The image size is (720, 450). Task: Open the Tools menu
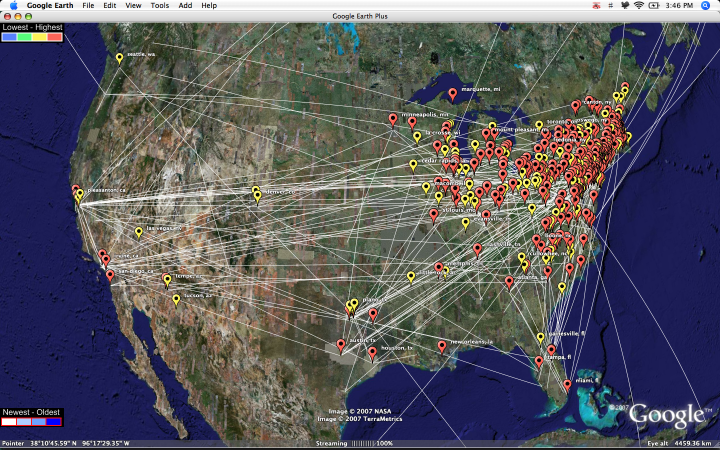point(160,6)
